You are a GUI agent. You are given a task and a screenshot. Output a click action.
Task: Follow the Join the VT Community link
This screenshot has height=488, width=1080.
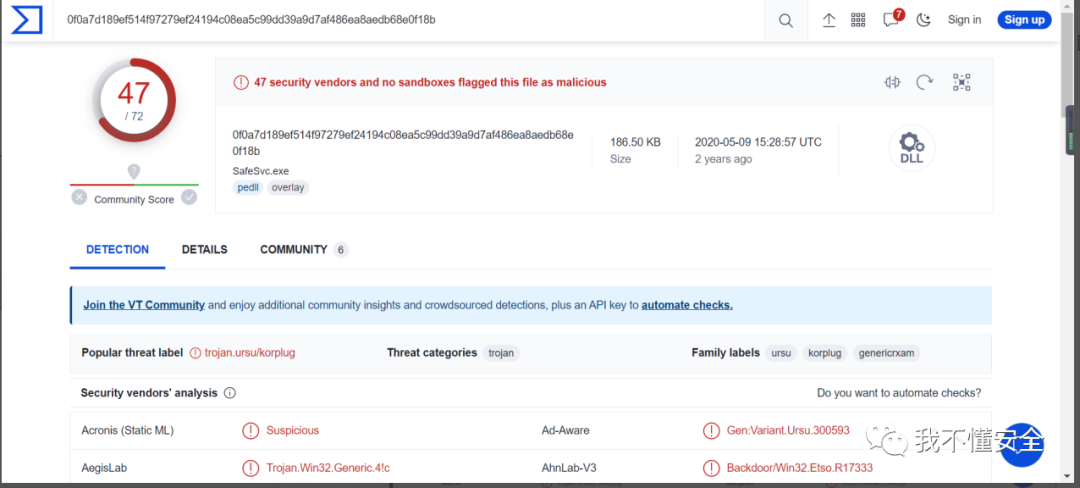point(144,305)
